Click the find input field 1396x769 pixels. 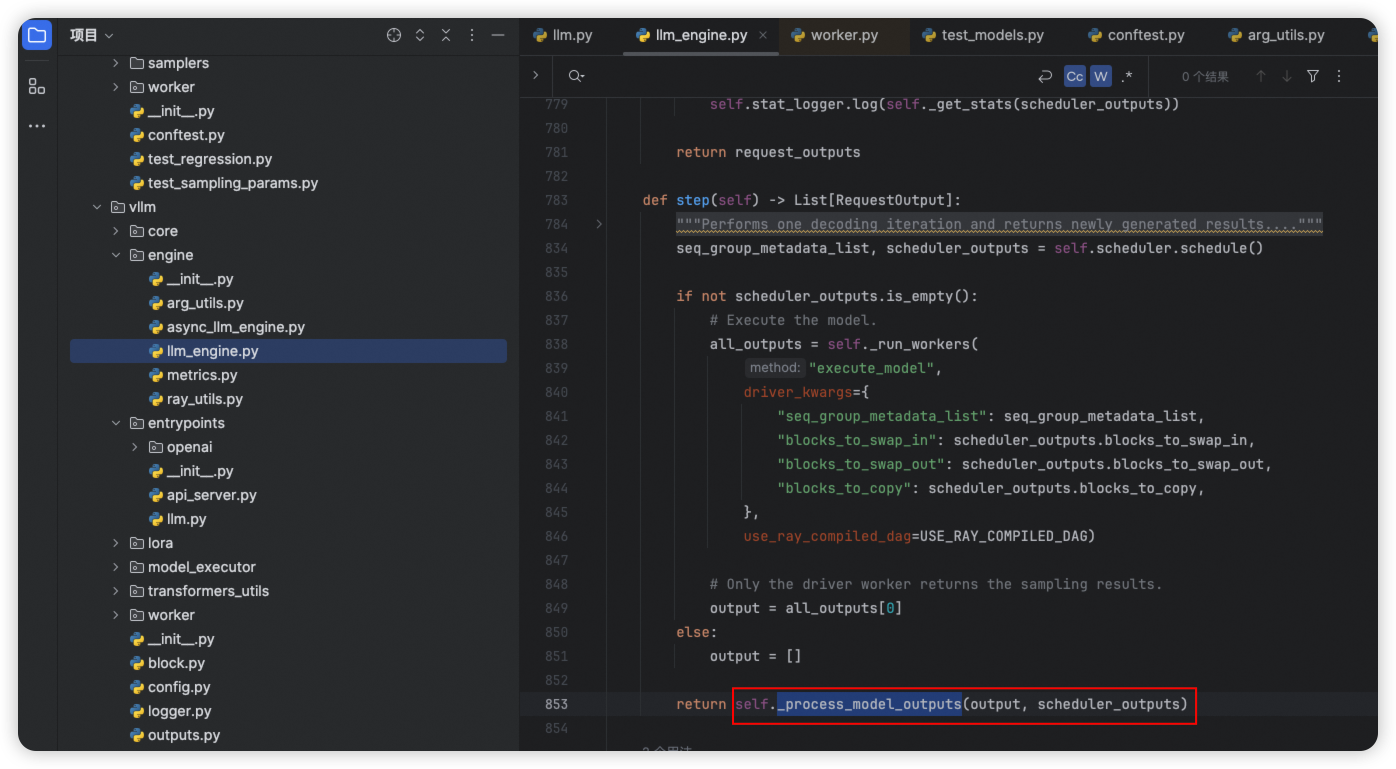(800, 76)
